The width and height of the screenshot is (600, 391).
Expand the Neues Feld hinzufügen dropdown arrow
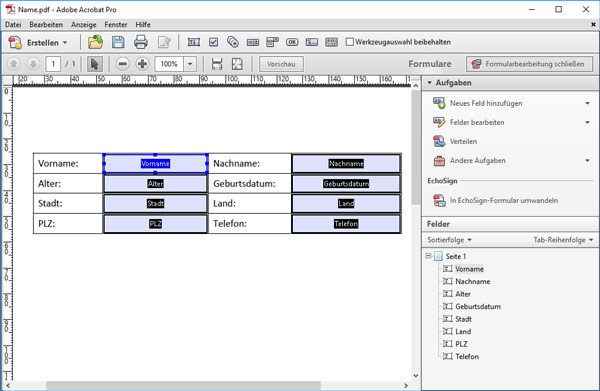point(587,103)
